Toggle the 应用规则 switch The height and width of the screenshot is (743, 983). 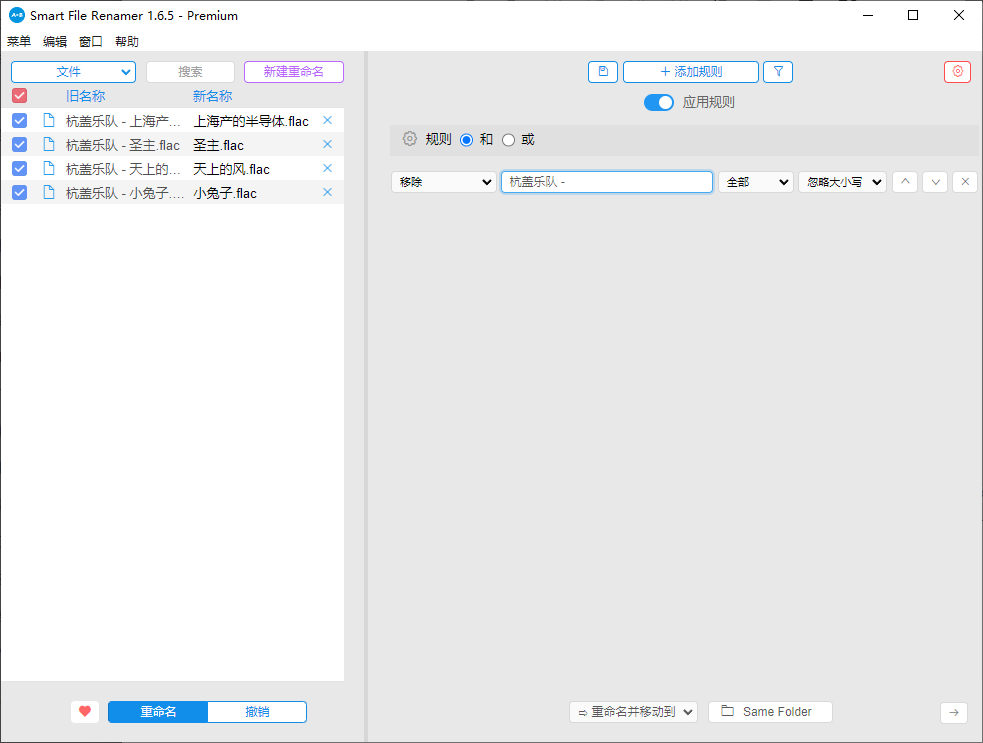click(x=659, y=102)
